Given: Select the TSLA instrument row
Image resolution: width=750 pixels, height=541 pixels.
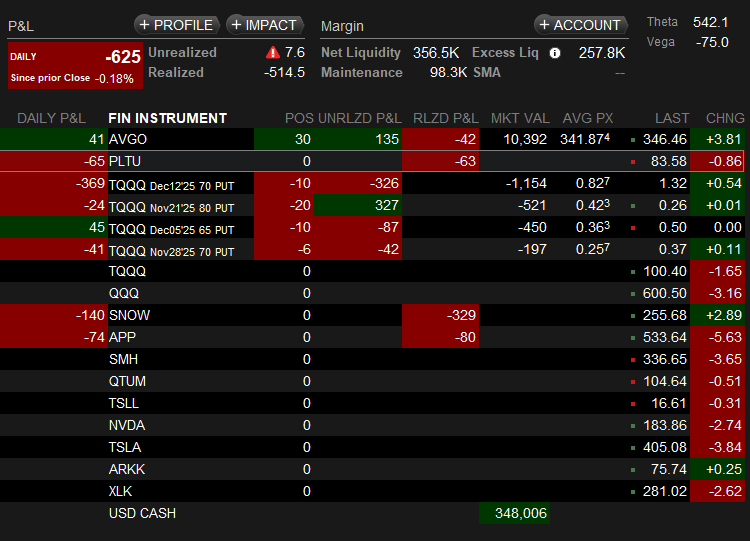Looking at the screenshot, I should [372, 447].
